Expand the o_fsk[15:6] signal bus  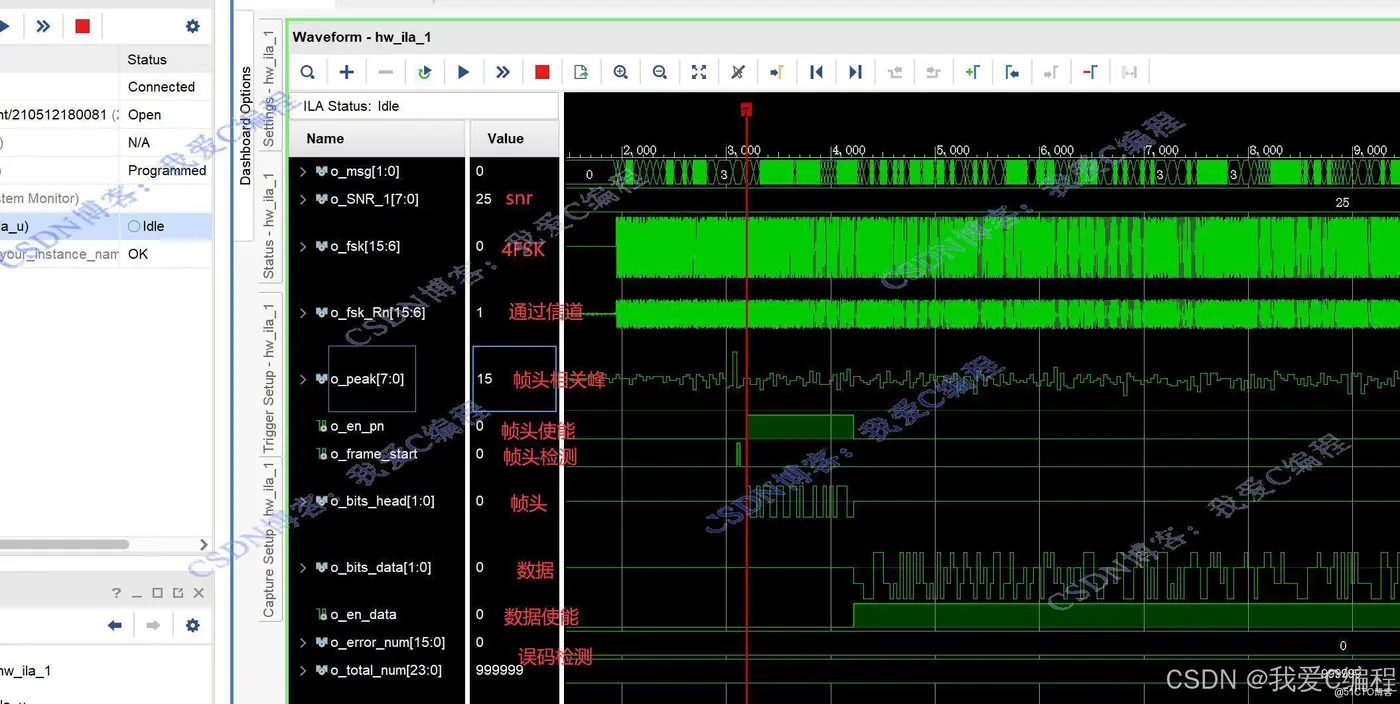[303, 246]
